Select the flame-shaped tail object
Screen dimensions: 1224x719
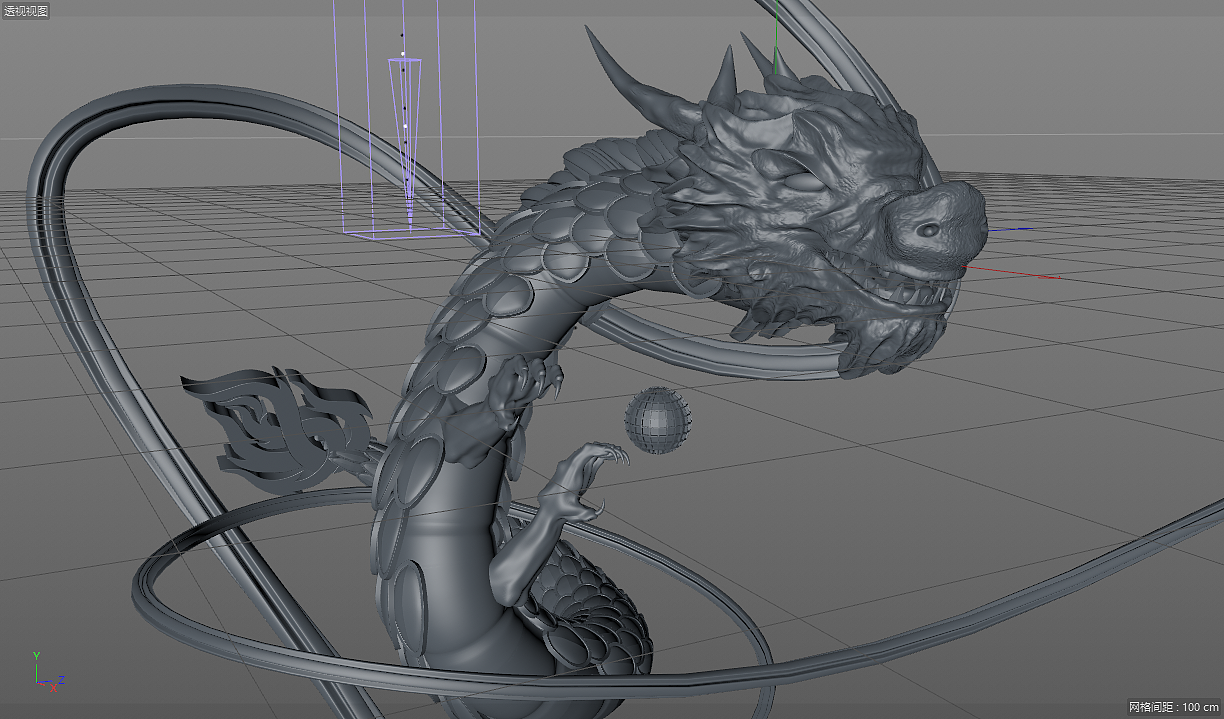coord(278,428)
